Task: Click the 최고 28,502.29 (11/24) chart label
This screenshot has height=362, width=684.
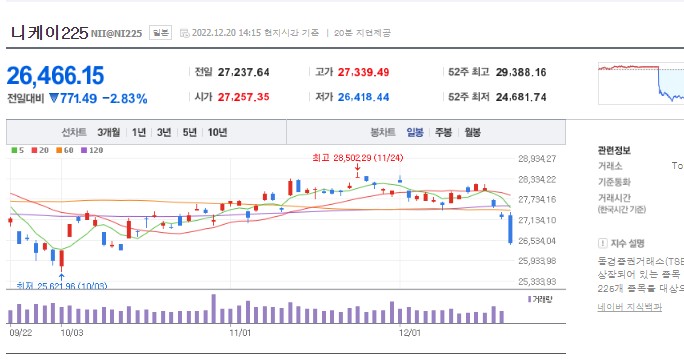Action: click(x=358, y=158)
